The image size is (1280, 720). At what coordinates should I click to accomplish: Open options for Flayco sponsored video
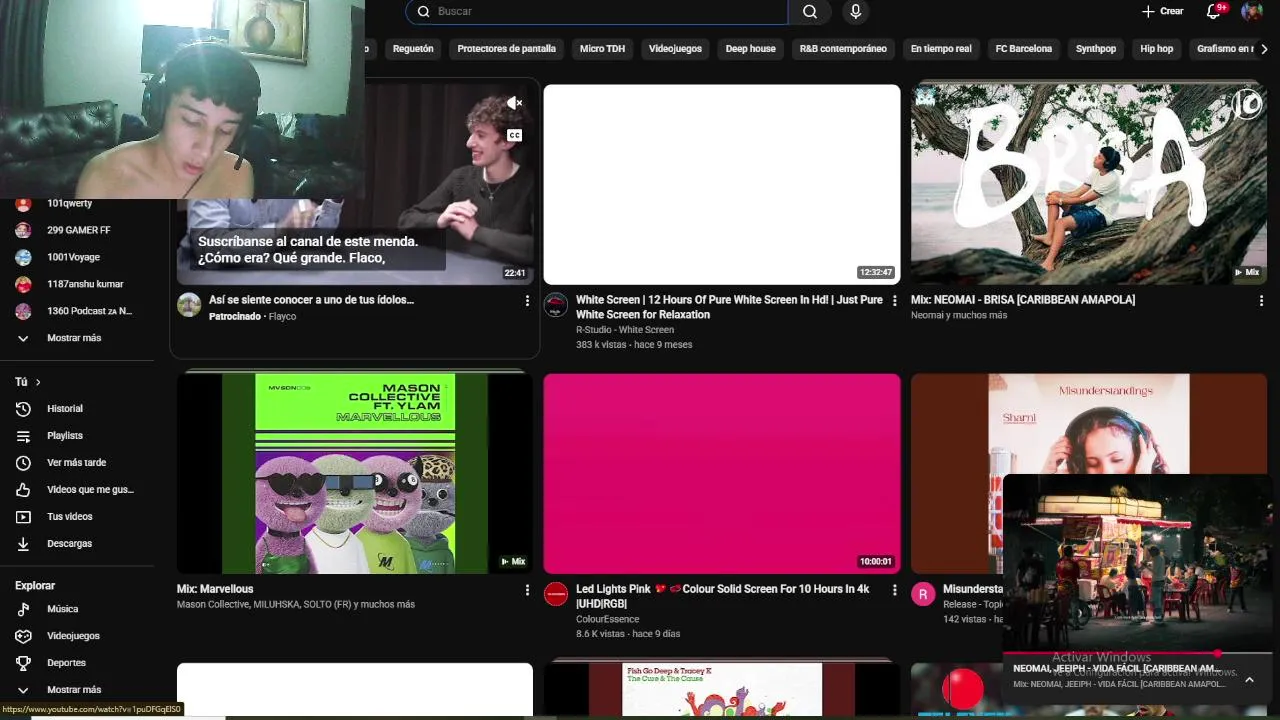(x=527, y=300)
